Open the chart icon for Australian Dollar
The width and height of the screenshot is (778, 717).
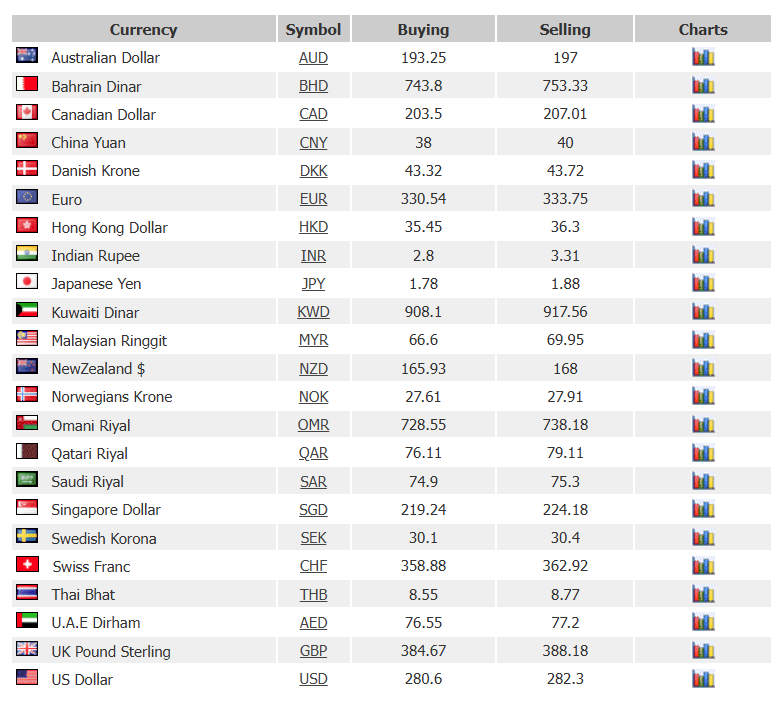coord(703,57)
